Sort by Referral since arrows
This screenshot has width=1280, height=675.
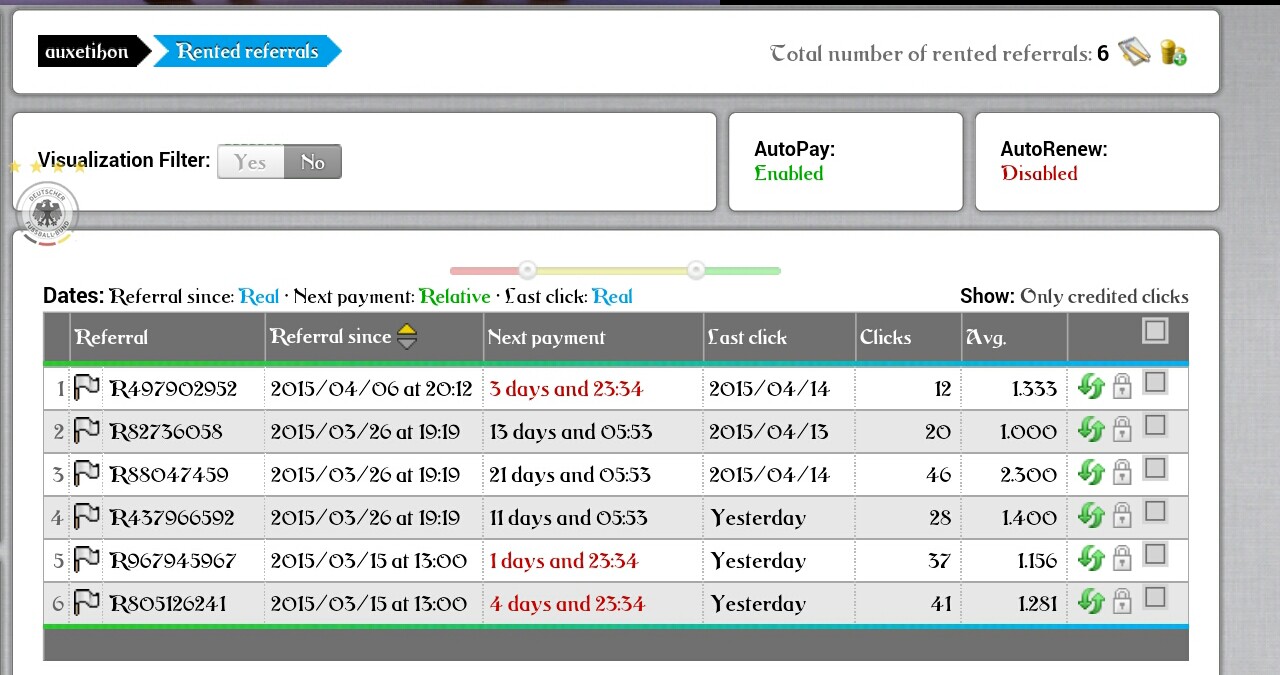tap(407, 337)
